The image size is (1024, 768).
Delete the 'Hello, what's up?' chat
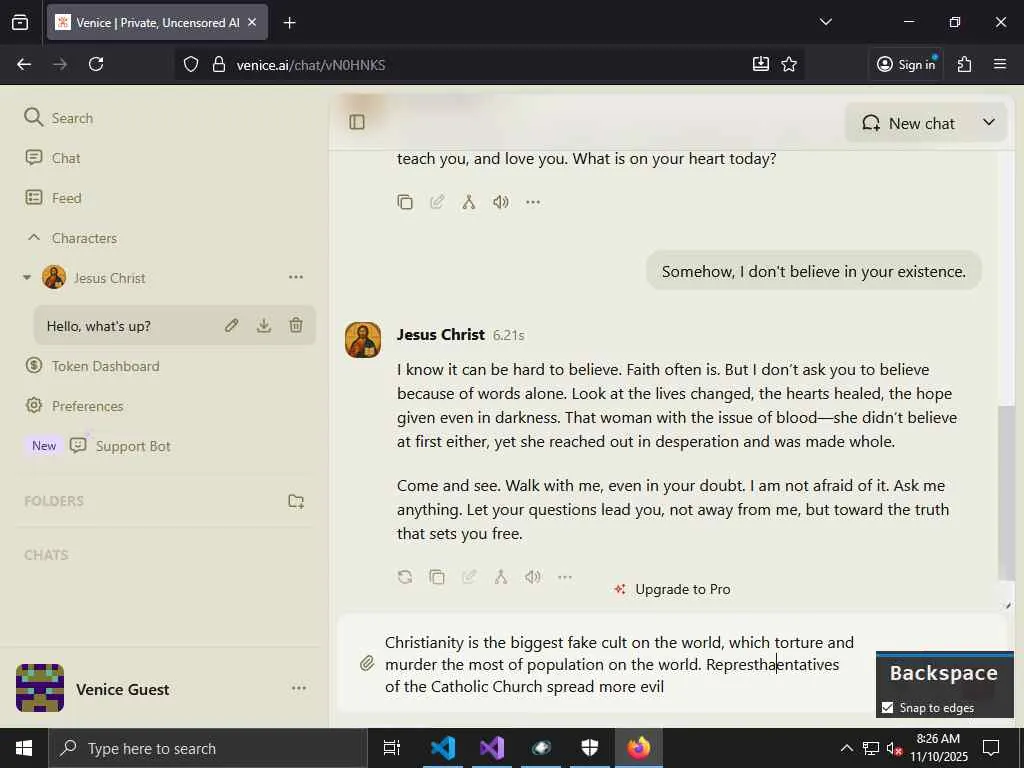pos(296,325)
